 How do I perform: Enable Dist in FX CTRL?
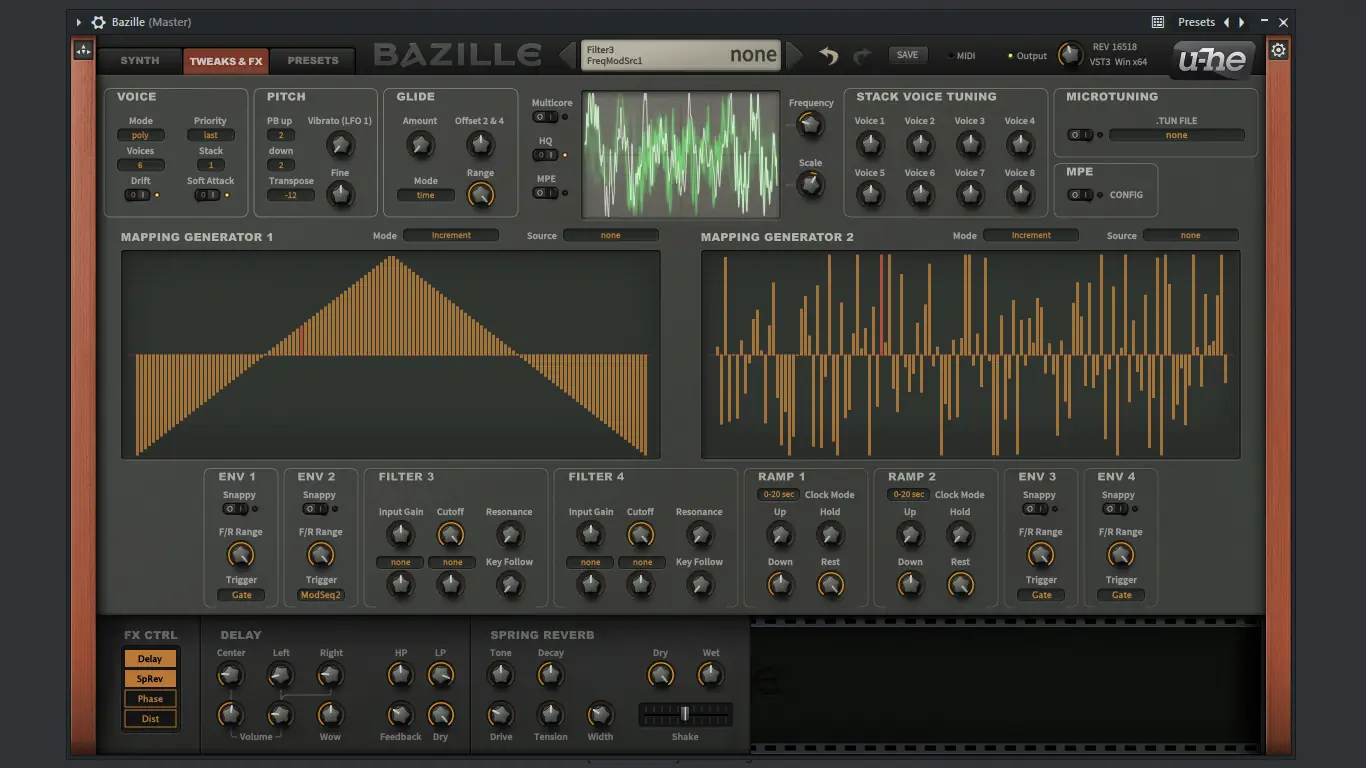pos(150,719)
